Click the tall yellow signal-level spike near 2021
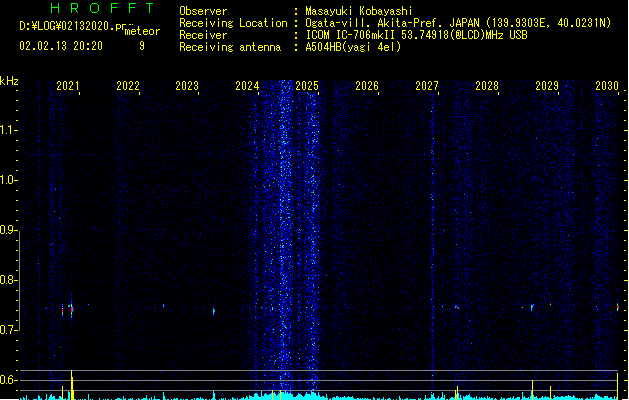Viewport: 629px width, 400px height. click(x=72, y=385)
